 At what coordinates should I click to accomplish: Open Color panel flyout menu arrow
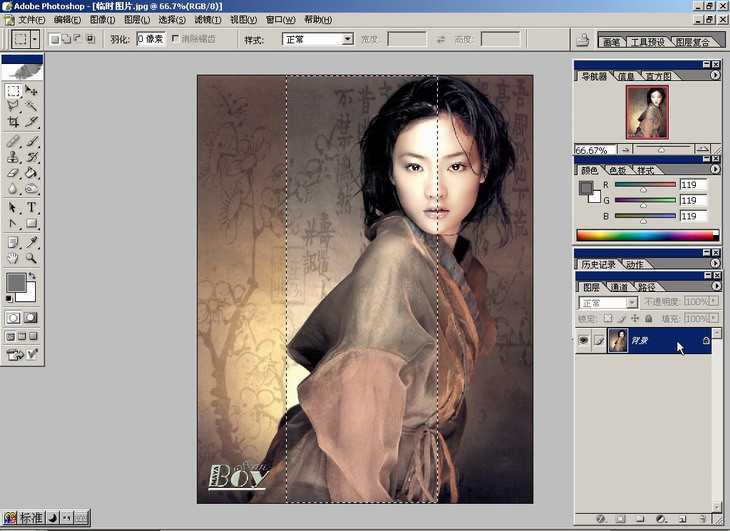[715, 169]
